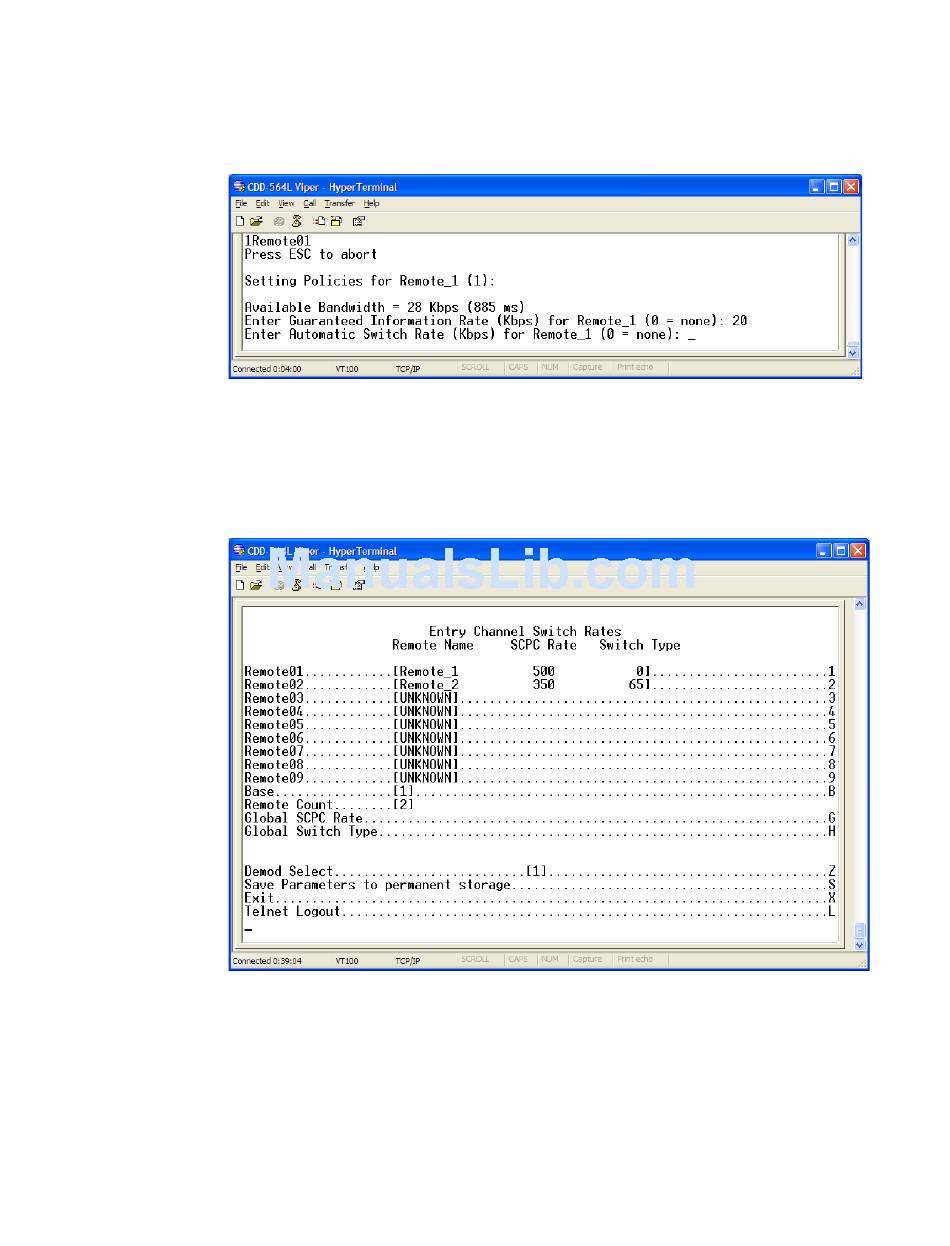Click 'Press ESC to abort' line
950x1246 pixels.
click(x=311, y=255)
